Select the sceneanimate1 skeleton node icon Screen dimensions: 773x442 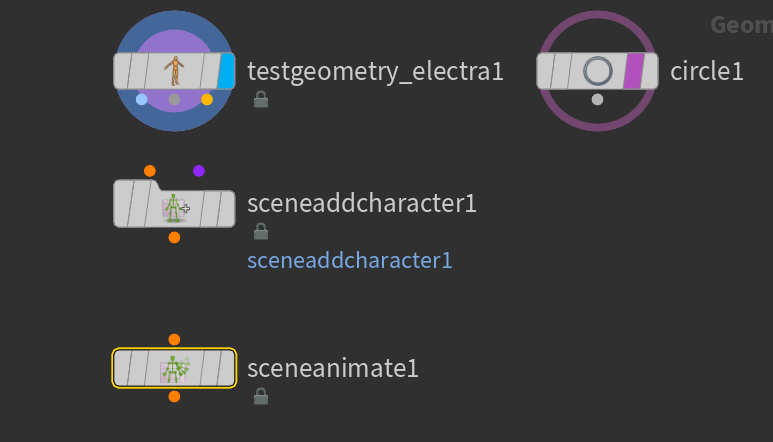coord(175,369)
